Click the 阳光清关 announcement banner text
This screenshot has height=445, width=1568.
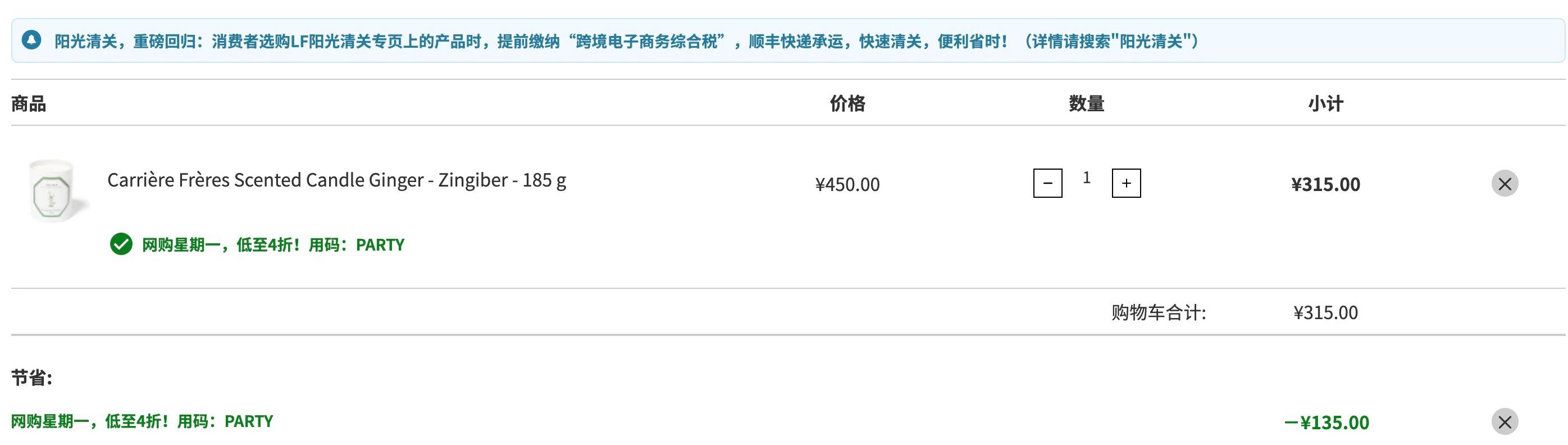click(626, 41)
